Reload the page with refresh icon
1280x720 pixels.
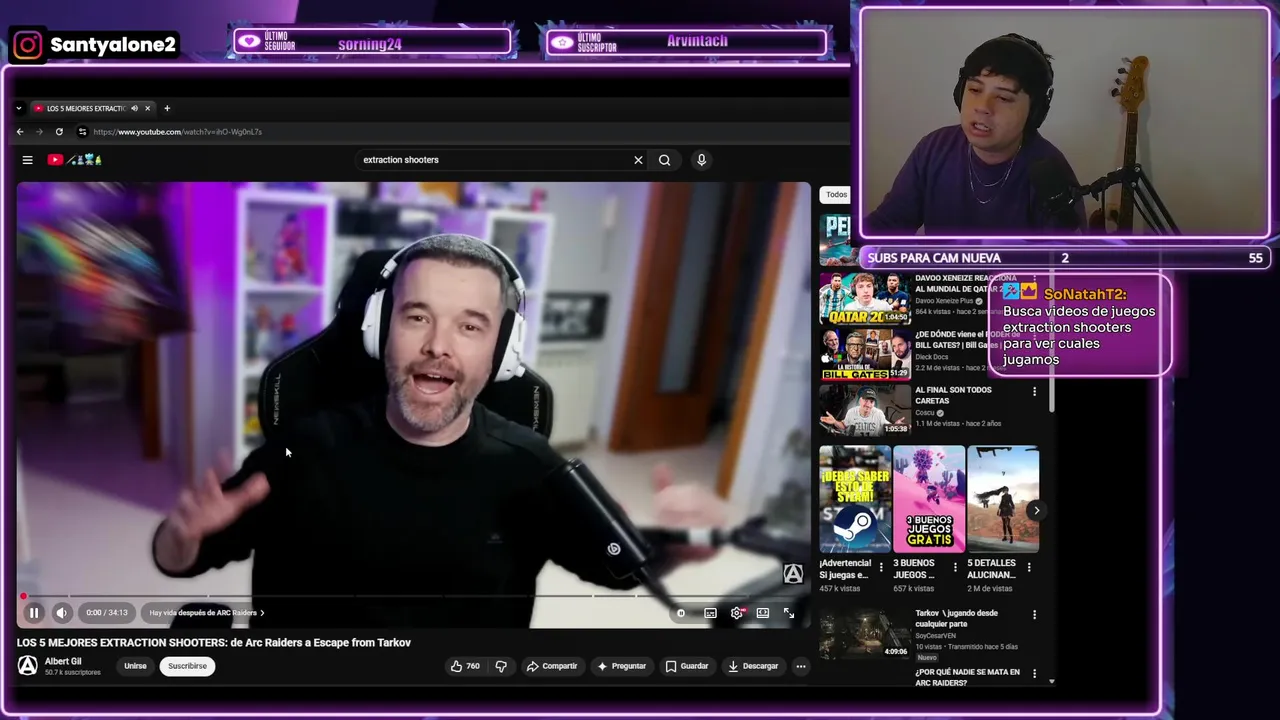[59, 132]
